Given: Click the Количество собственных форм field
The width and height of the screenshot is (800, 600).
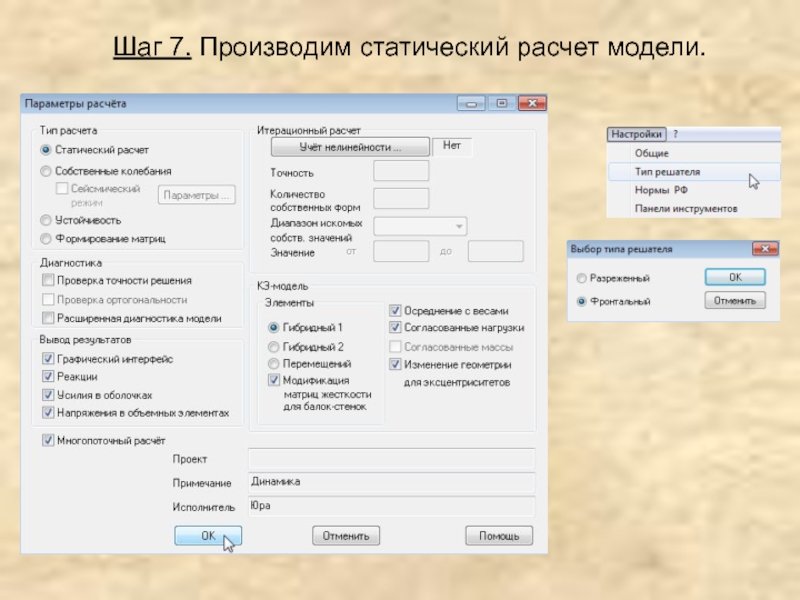Looking at the screenshot, I should [x=401, y=198].
